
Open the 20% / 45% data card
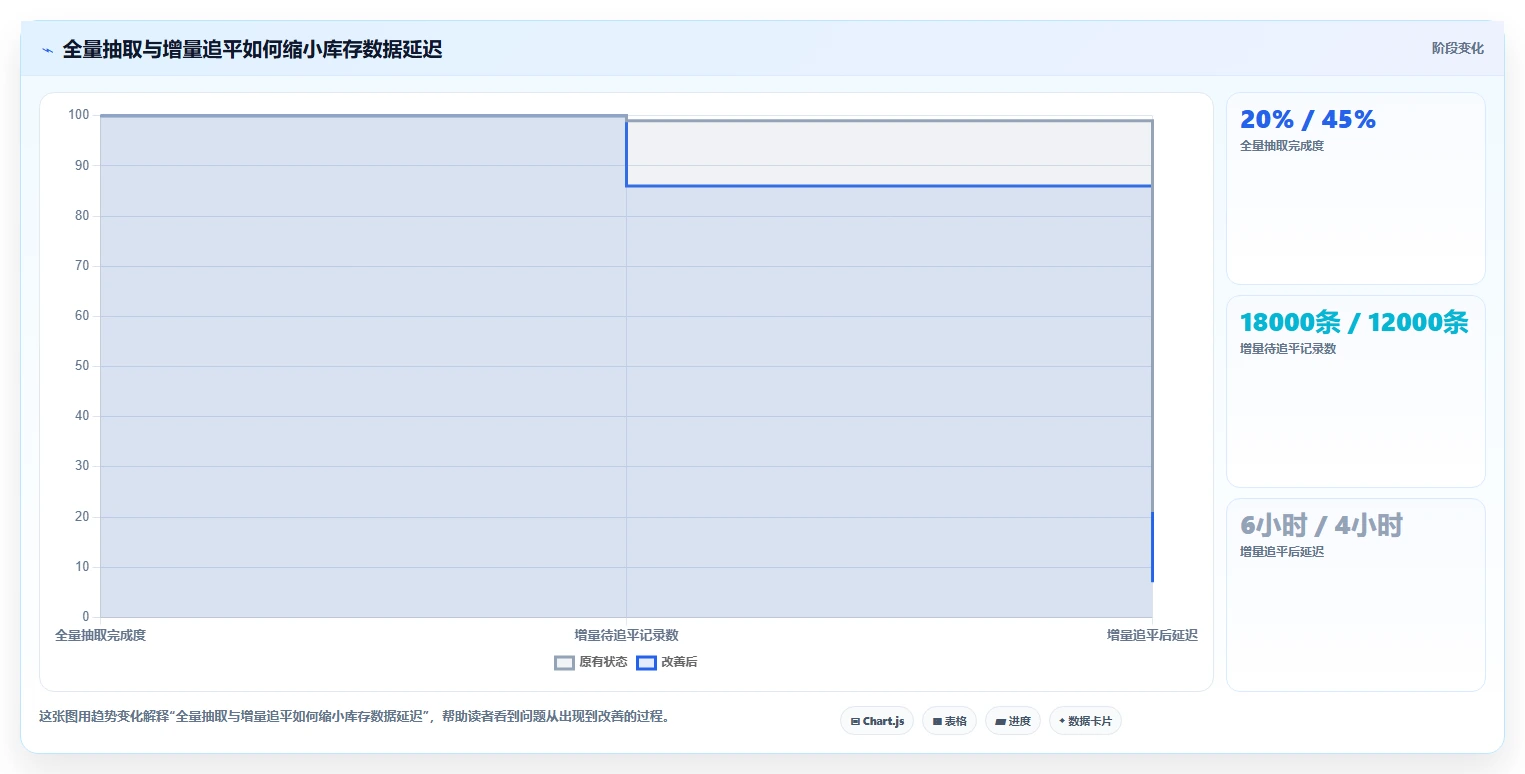coord(1355,188)
